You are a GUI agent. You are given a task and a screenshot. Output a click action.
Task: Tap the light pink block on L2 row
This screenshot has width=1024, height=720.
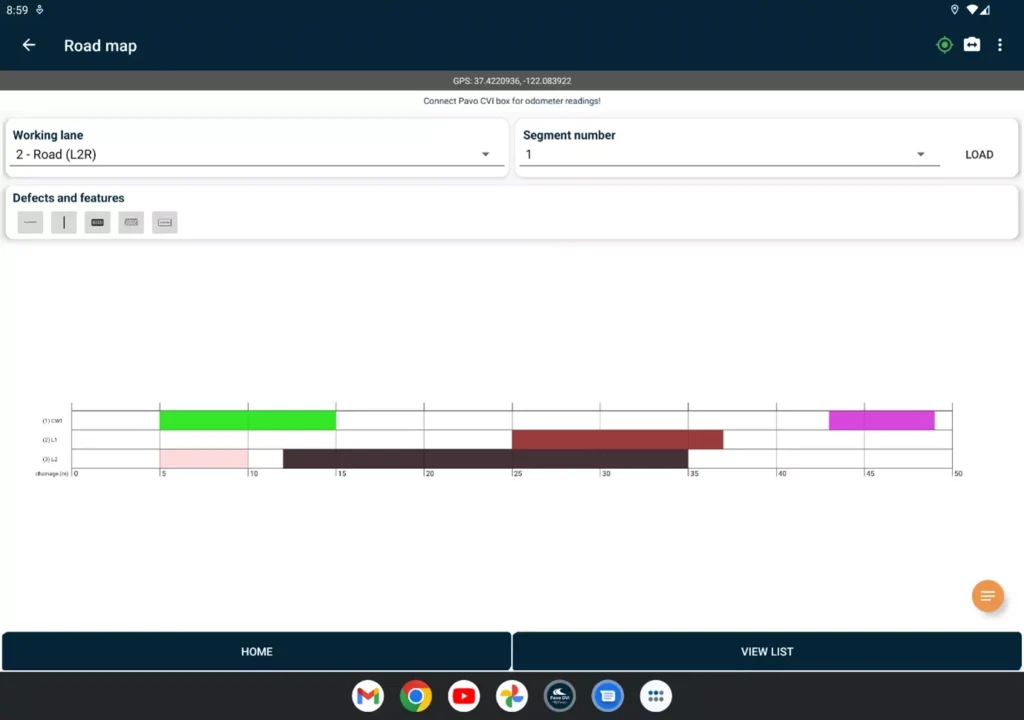click(x=204, y=459)
